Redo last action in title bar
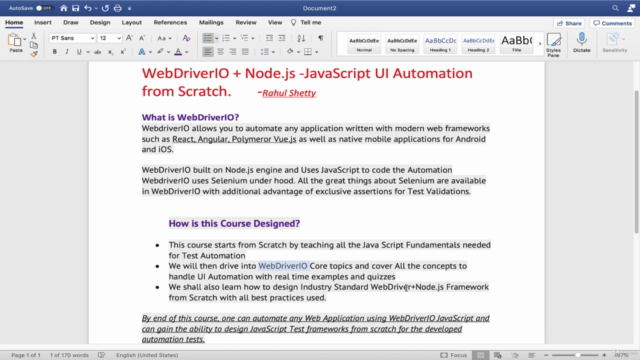The image size is (640, 360). coord(105,8)
